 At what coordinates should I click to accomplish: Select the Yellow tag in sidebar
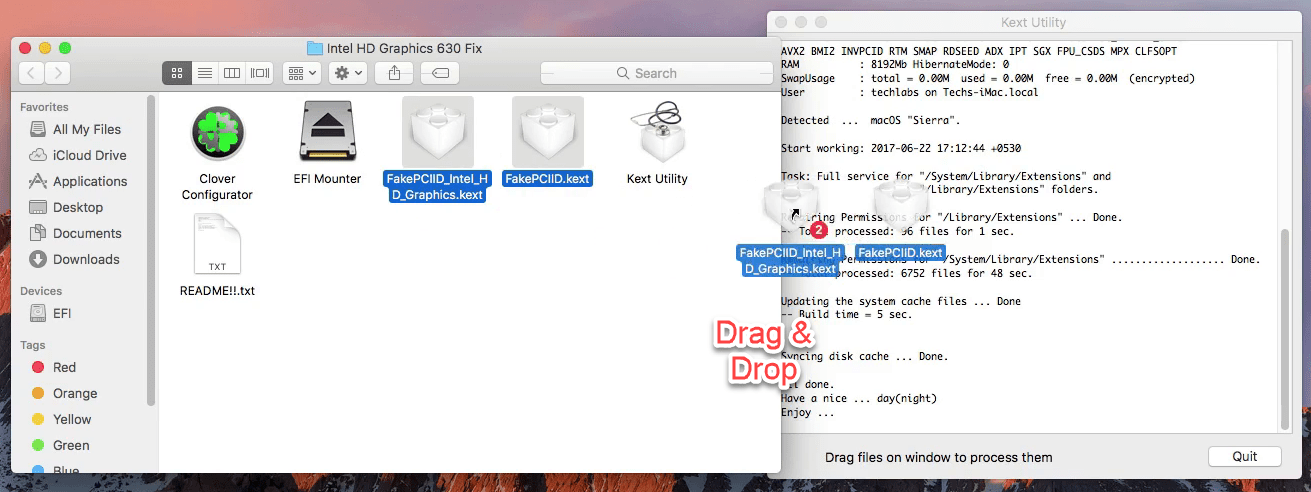click(61, 419)
